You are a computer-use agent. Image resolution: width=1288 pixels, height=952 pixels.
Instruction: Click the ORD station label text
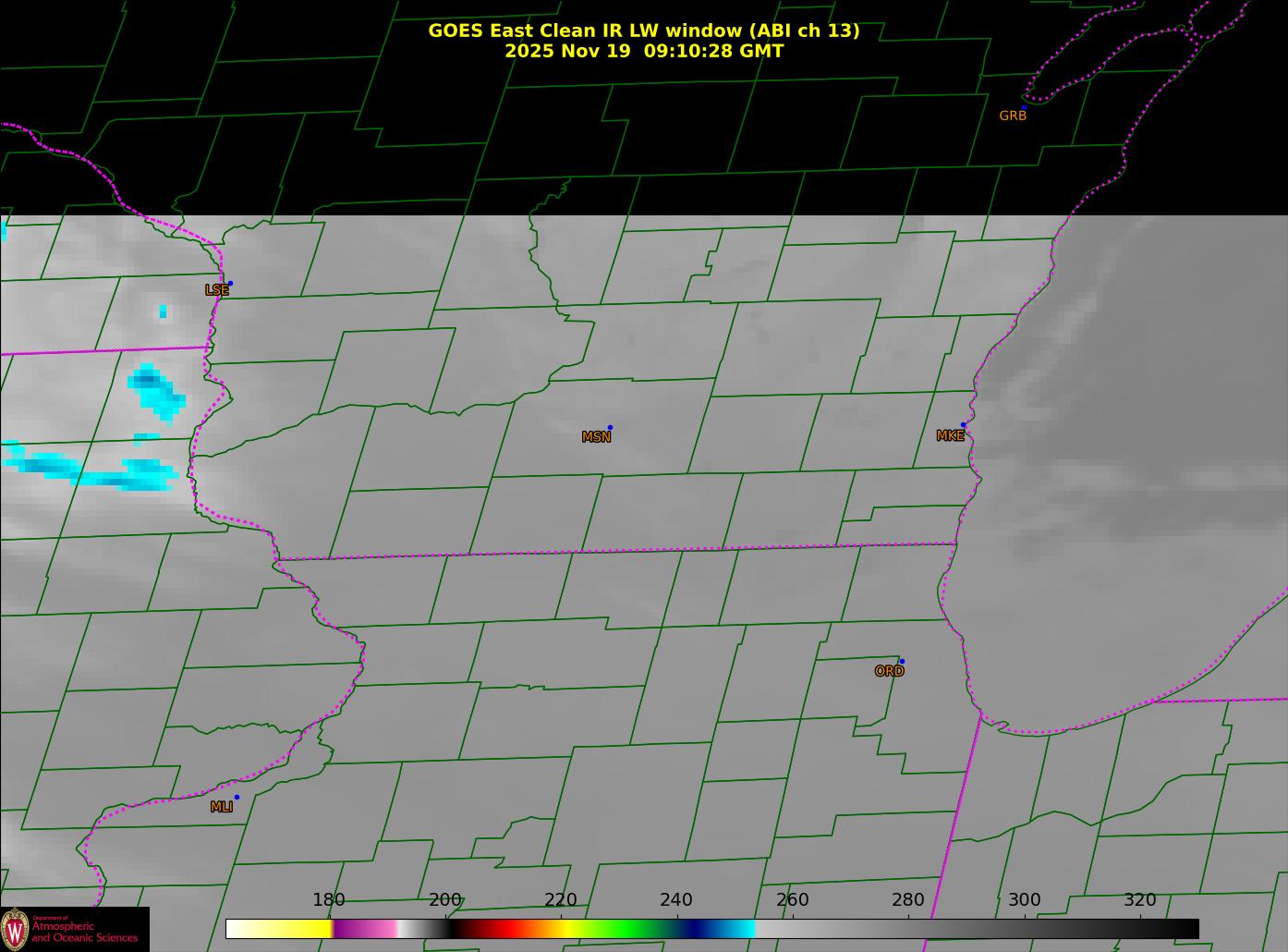(889, 672)
